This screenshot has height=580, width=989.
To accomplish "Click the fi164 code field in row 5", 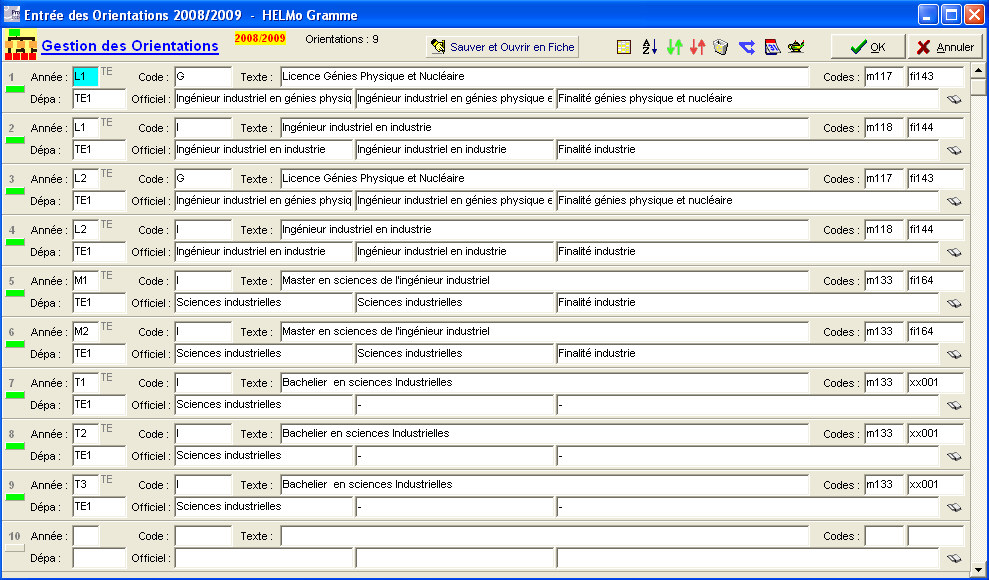I will 935,281.
